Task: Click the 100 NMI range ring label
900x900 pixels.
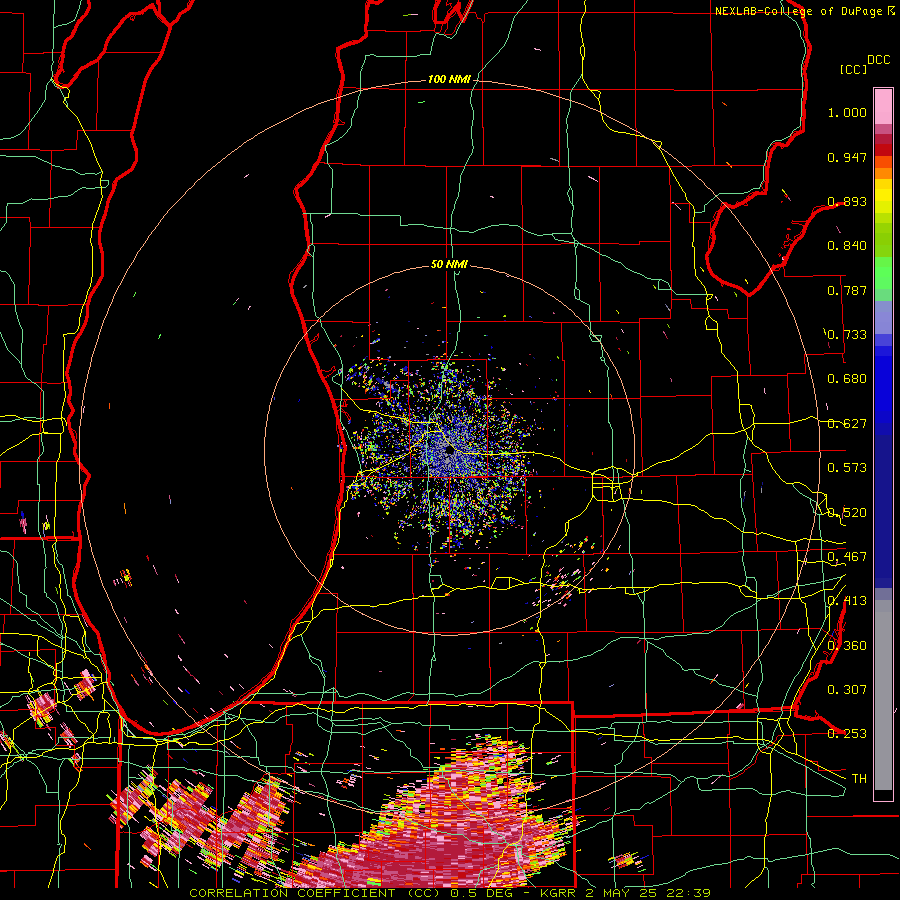Action: pyautogui.click(x=449, y=79)
